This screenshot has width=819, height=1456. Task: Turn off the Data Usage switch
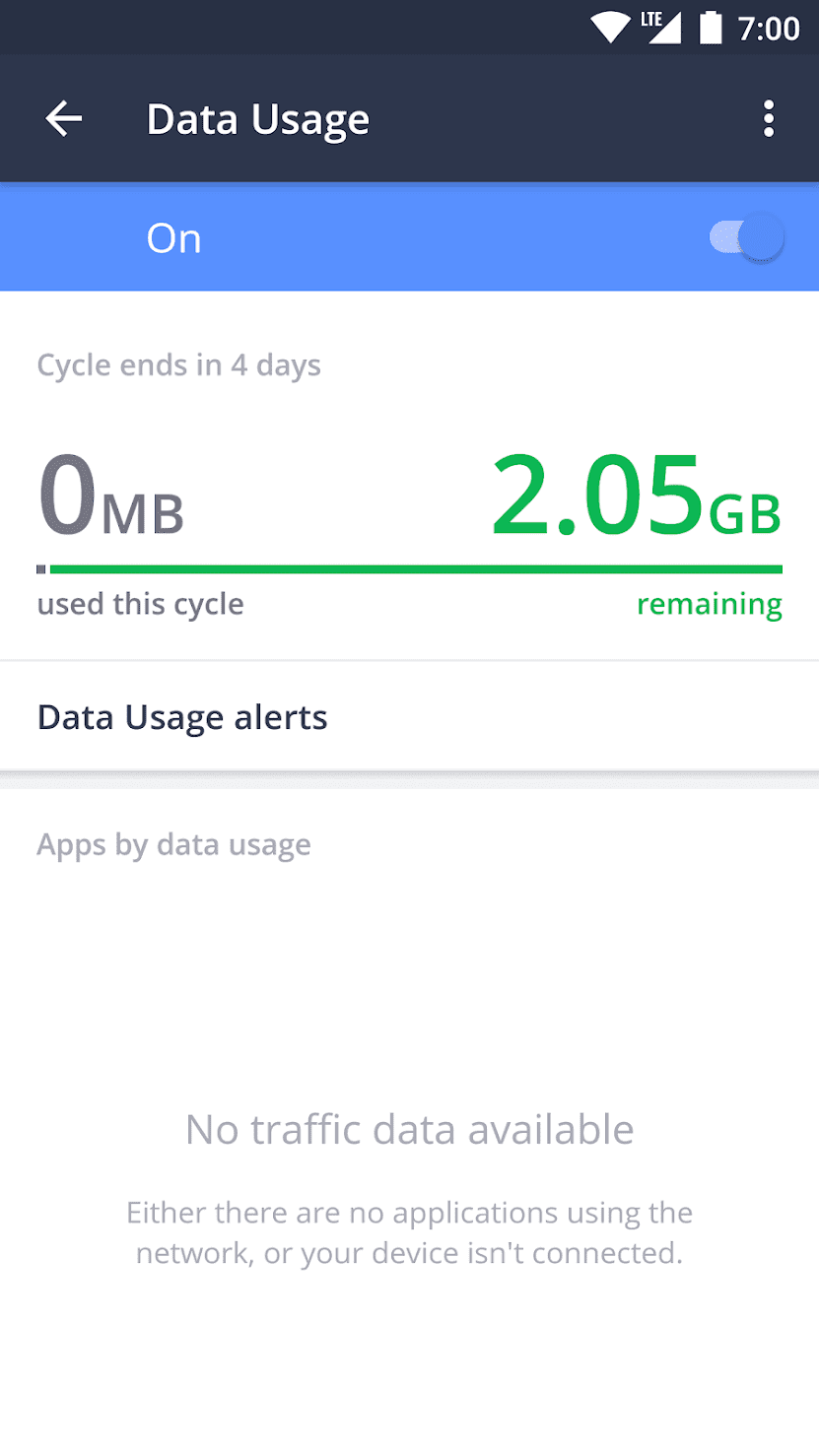[x=748, y=238]
